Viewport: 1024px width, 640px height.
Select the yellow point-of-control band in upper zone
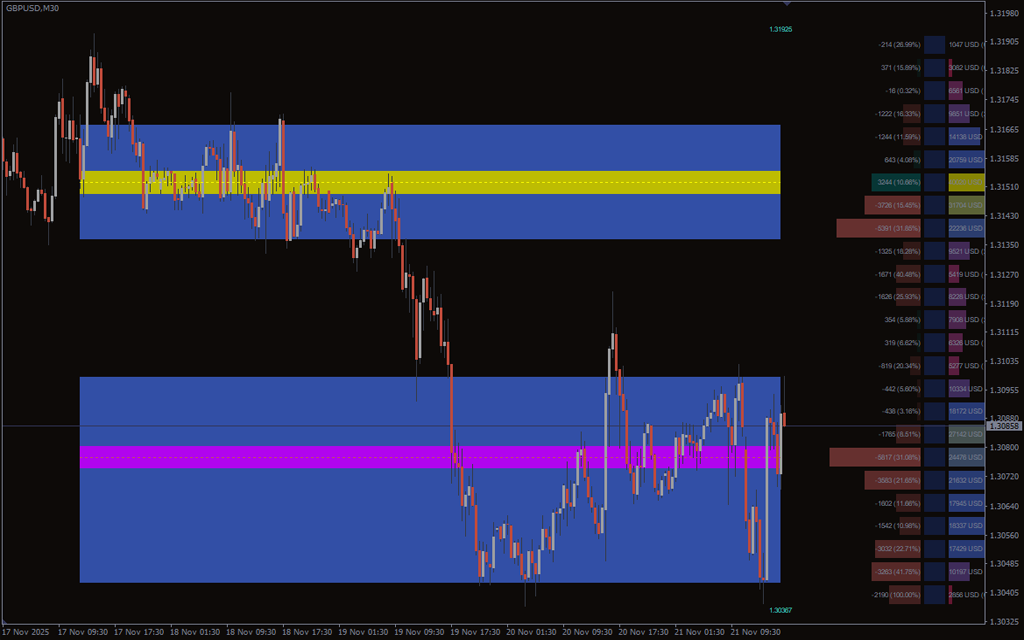(430, 182)
